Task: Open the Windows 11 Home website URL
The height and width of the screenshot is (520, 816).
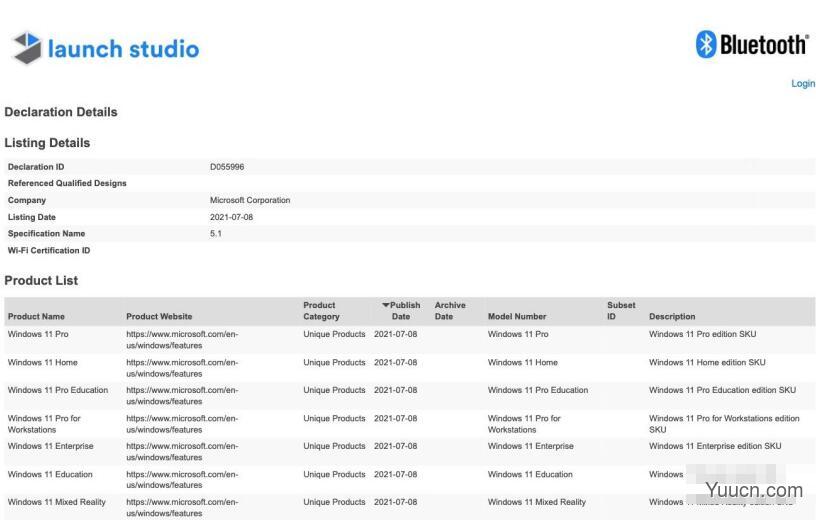Action: [x=182, y=368]
